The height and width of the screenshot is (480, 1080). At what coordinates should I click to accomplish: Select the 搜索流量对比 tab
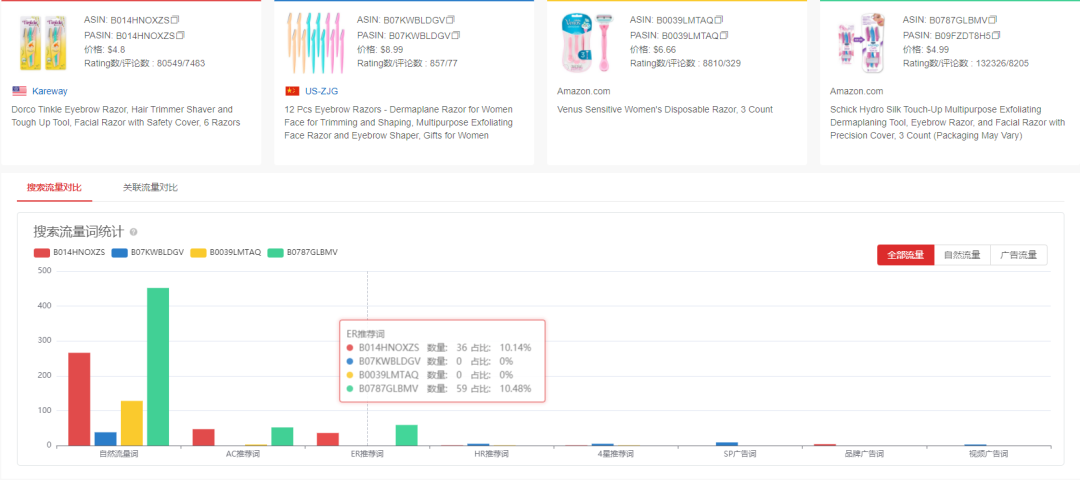click(x=54, y=187)
